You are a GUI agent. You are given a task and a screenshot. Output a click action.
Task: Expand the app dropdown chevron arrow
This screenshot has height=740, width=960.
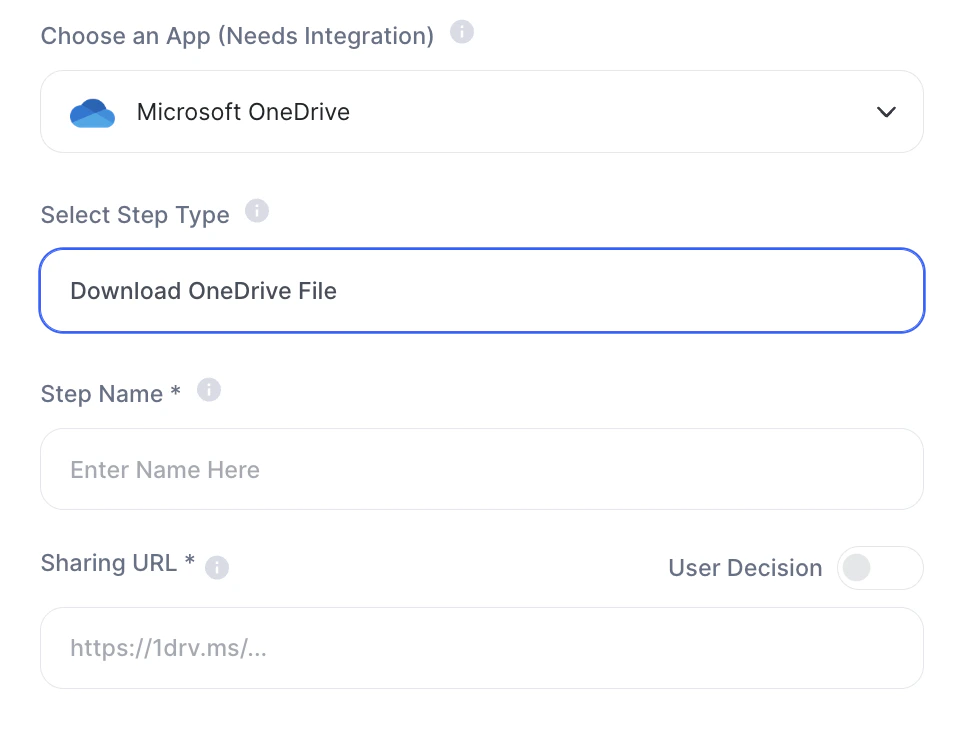click(x=886, y=112)
